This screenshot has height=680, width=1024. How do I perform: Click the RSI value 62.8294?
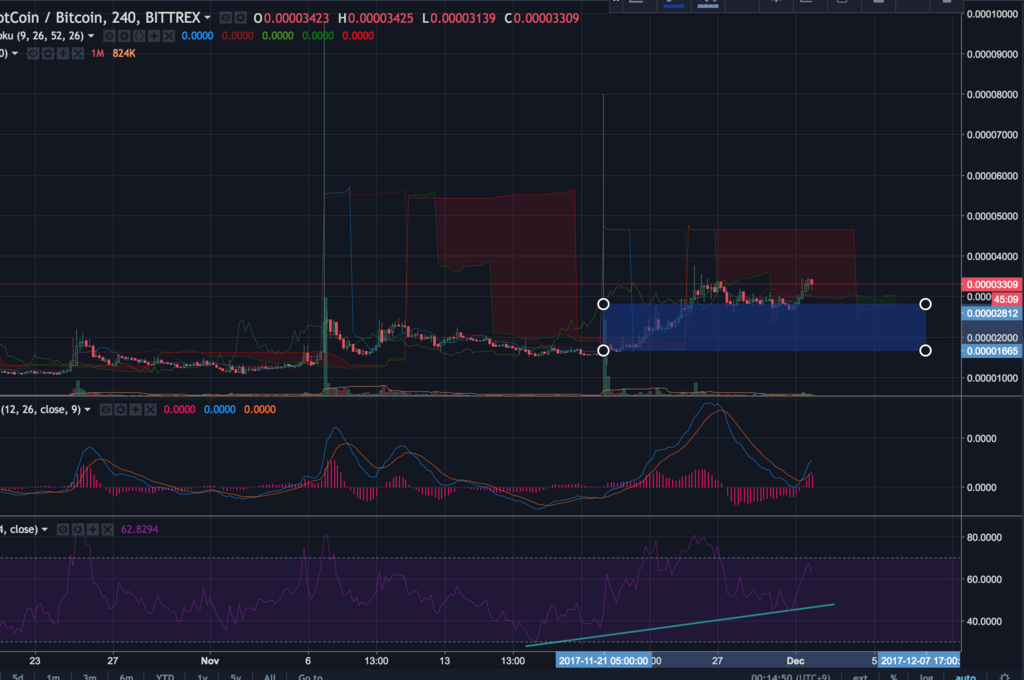[x=140, y=529]
